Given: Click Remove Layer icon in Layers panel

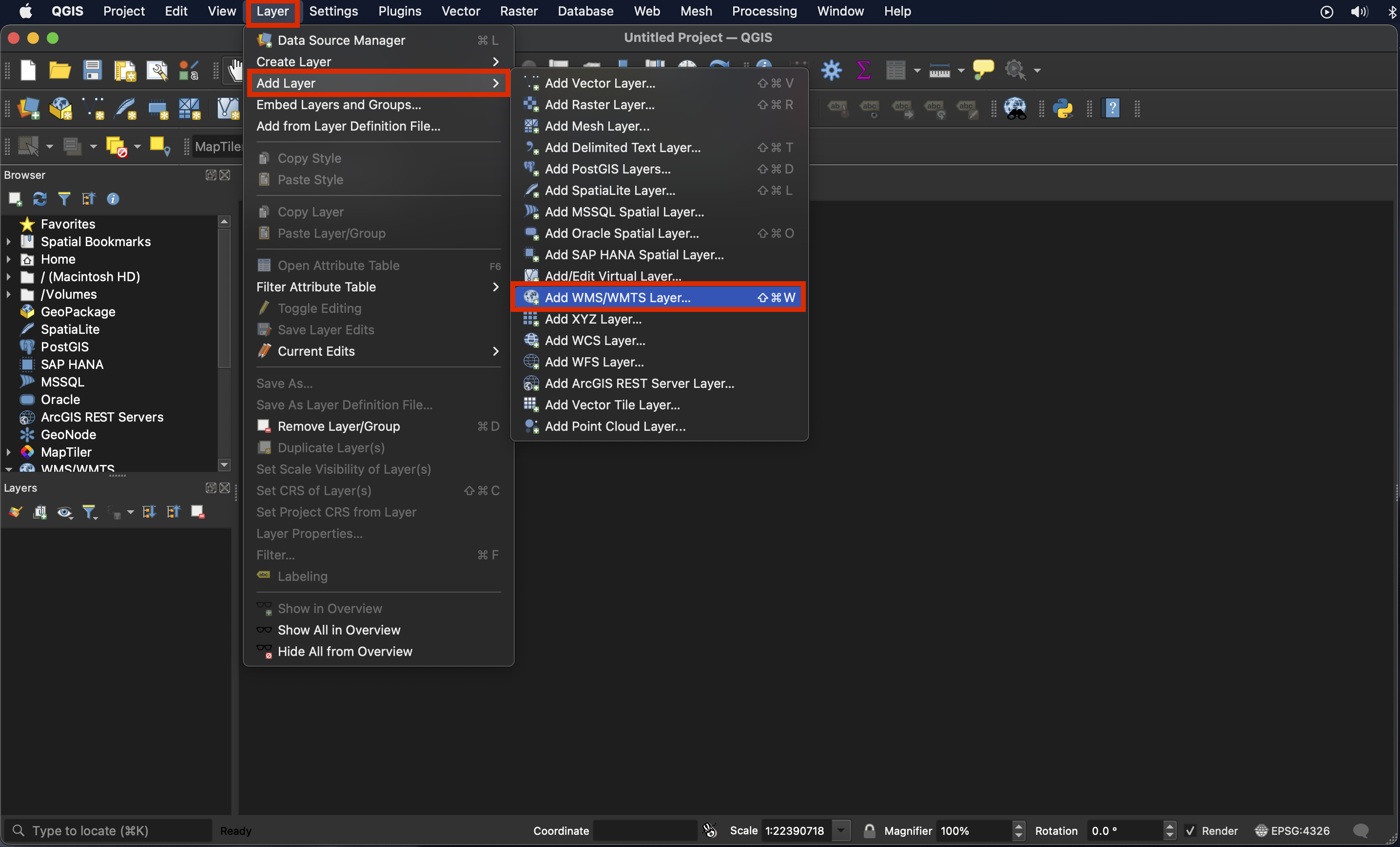Looking at the screenshot, I should pos(197,512).
